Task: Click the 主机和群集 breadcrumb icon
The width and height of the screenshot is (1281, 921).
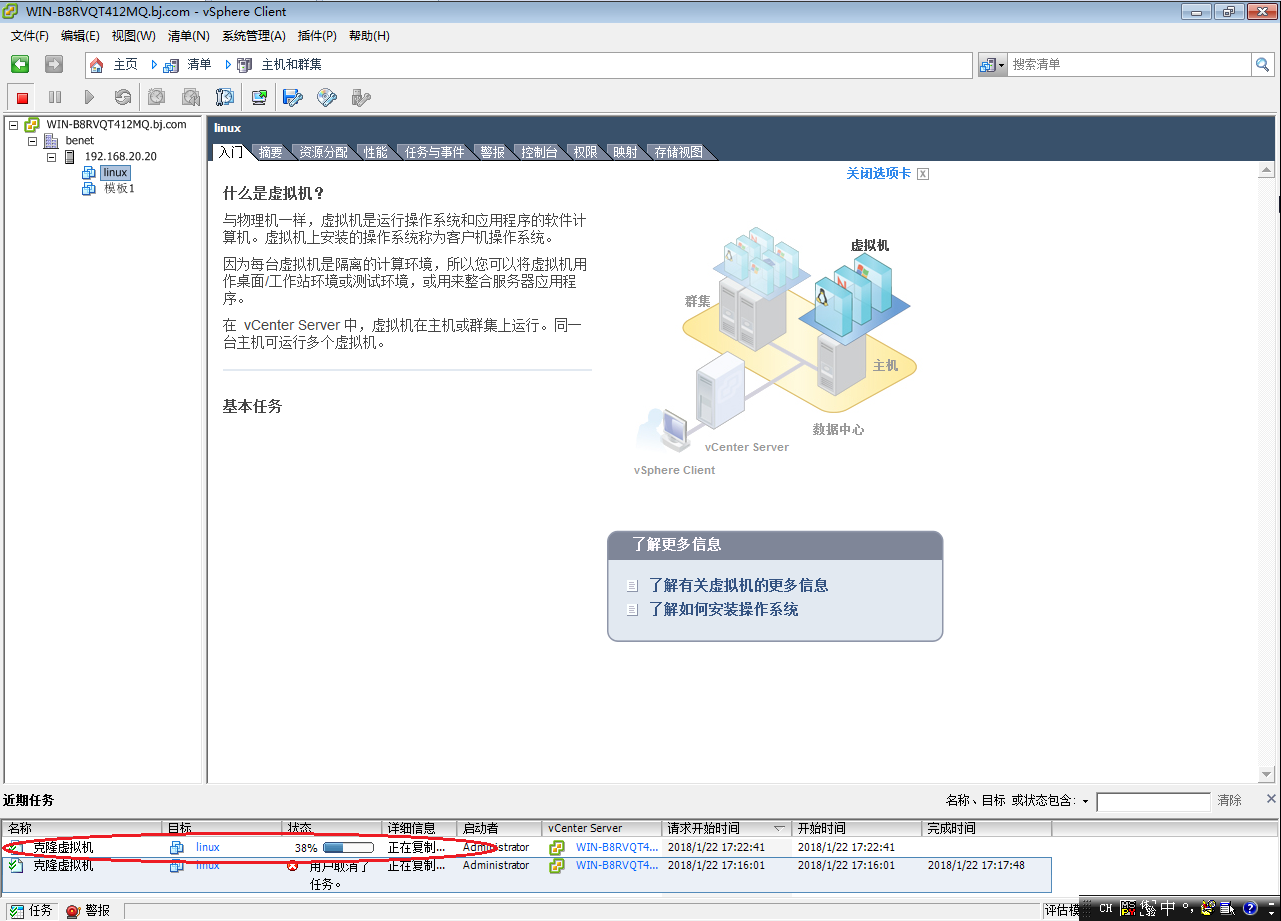Action: click(245, 65)
